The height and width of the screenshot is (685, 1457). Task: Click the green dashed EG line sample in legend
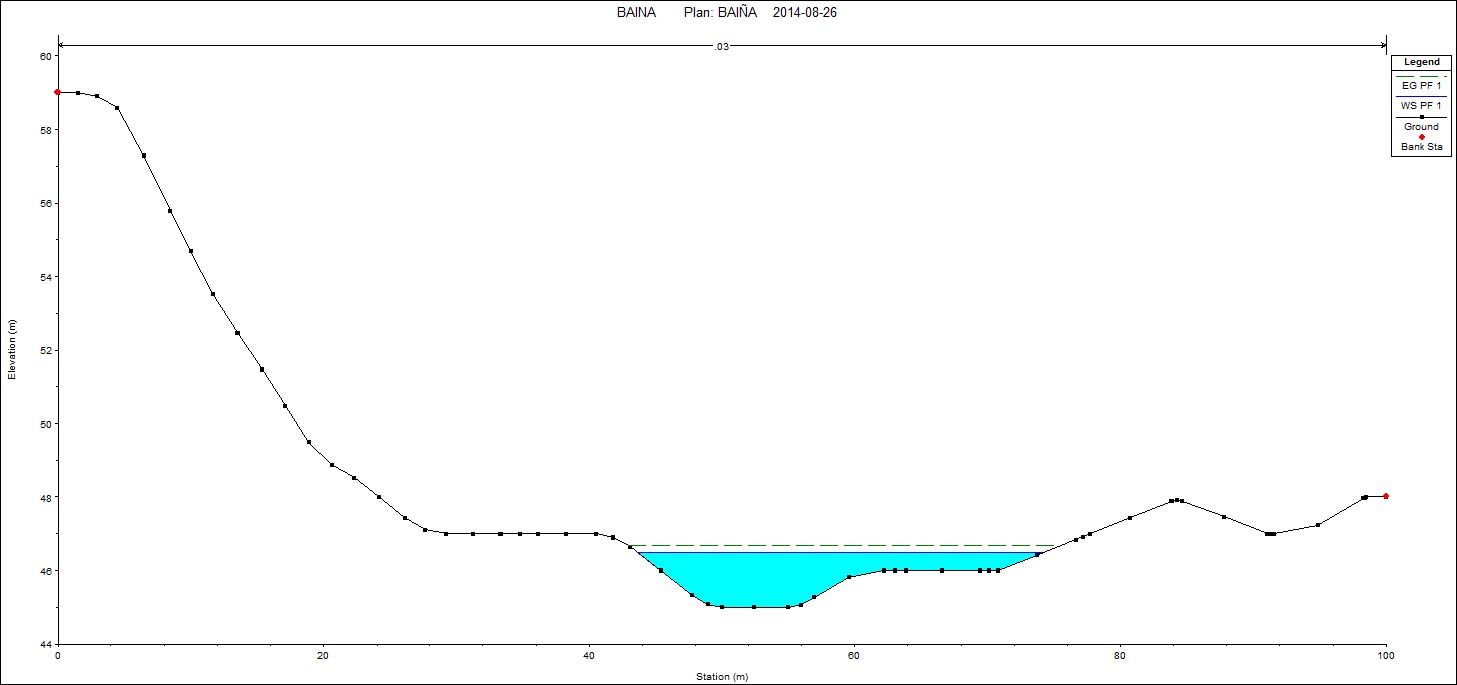[1421, 76]
